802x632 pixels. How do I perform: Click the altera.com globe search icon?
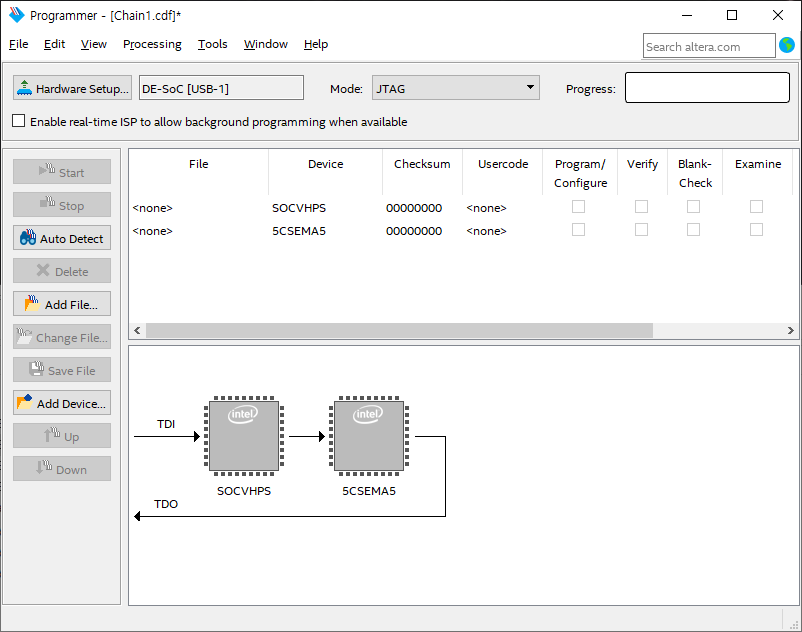[x=787, y=45]
